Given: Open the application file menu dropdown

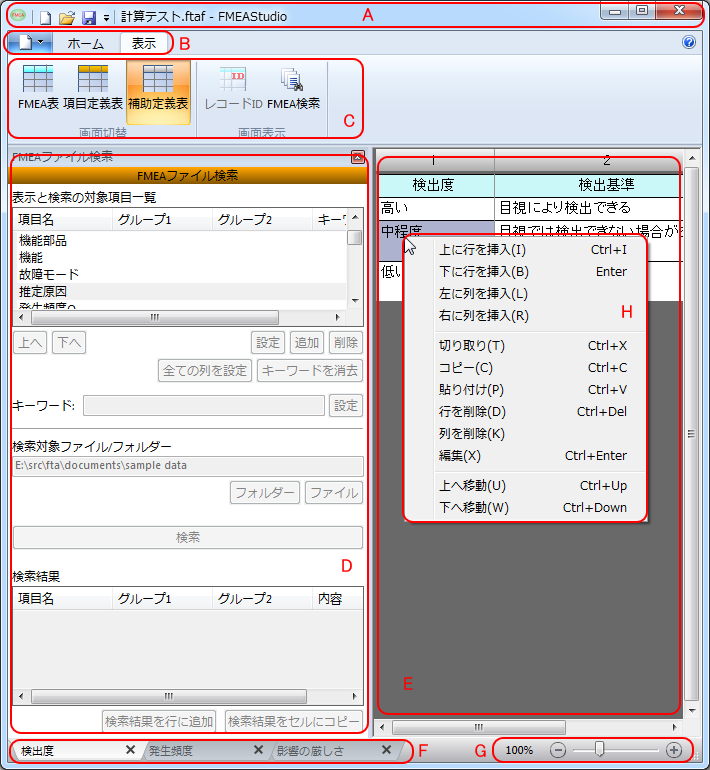Looking at the screenshot, I should coord(28,43).
